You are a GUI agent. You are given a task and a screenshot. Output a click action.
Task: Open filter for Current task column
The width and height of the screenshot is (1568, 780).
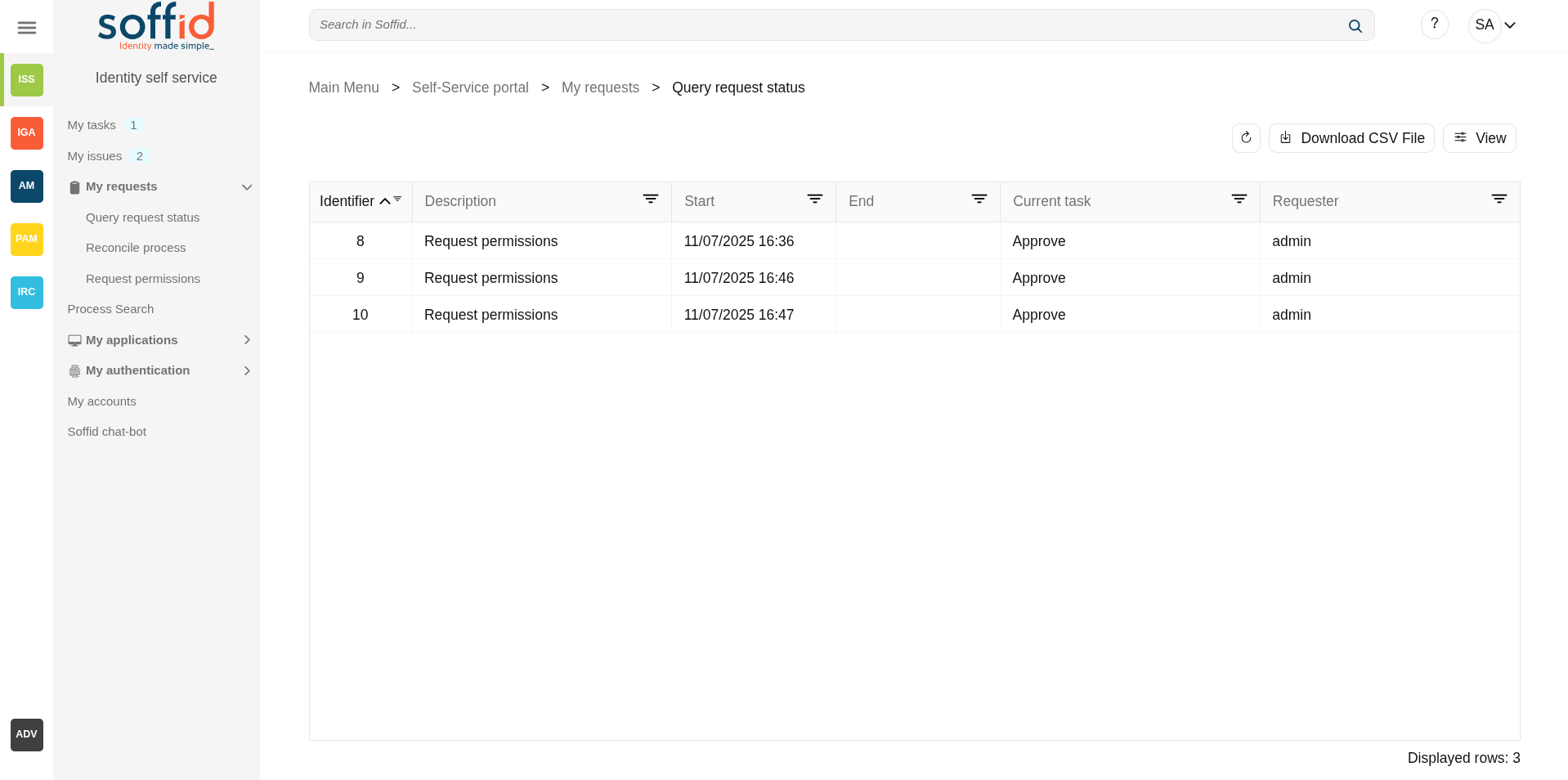pos(1239,199)
